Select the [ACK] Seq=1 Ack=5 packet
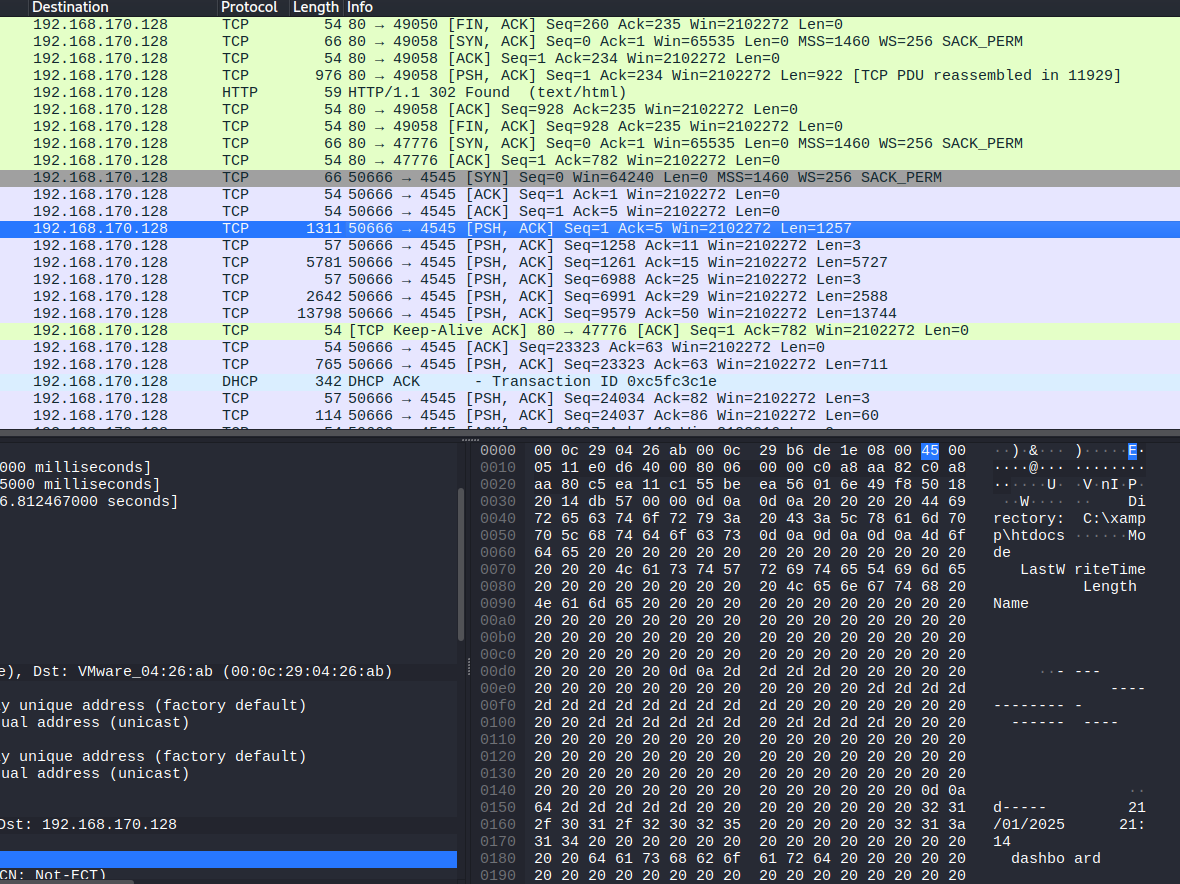The width and height of the screenshot is (1180, 884). tap(590, 211)
